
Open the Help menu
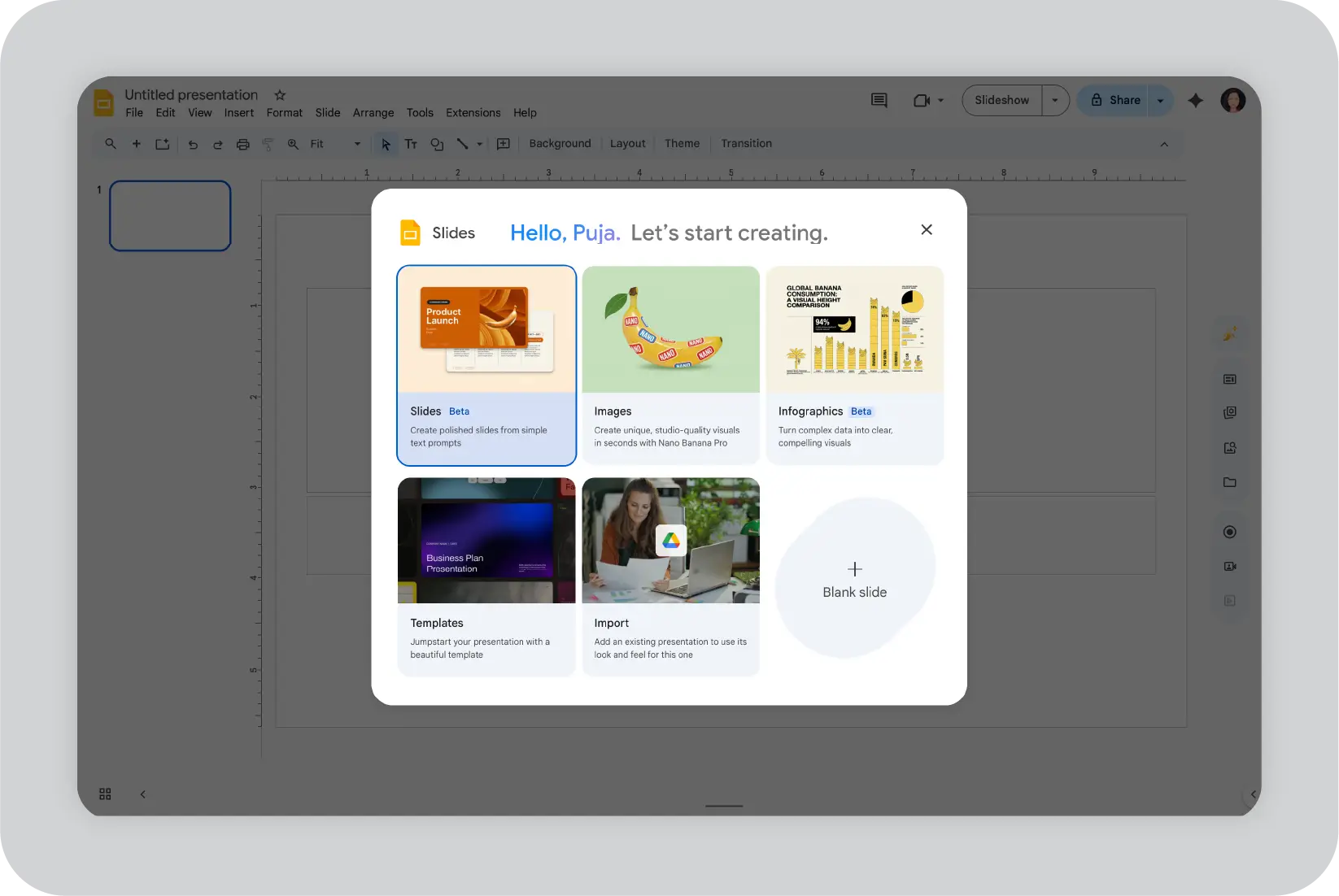coord(525,113)
